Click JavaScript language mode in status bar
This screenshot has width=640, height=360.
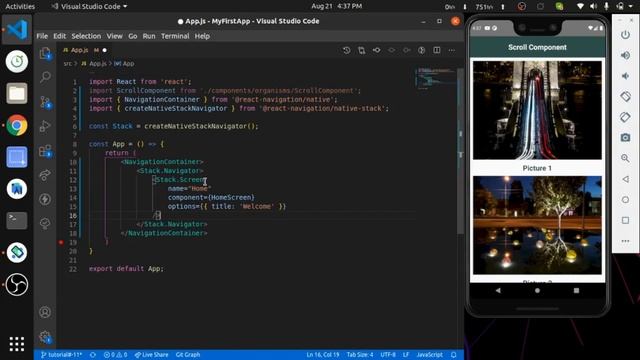click(x=429, y=355)
